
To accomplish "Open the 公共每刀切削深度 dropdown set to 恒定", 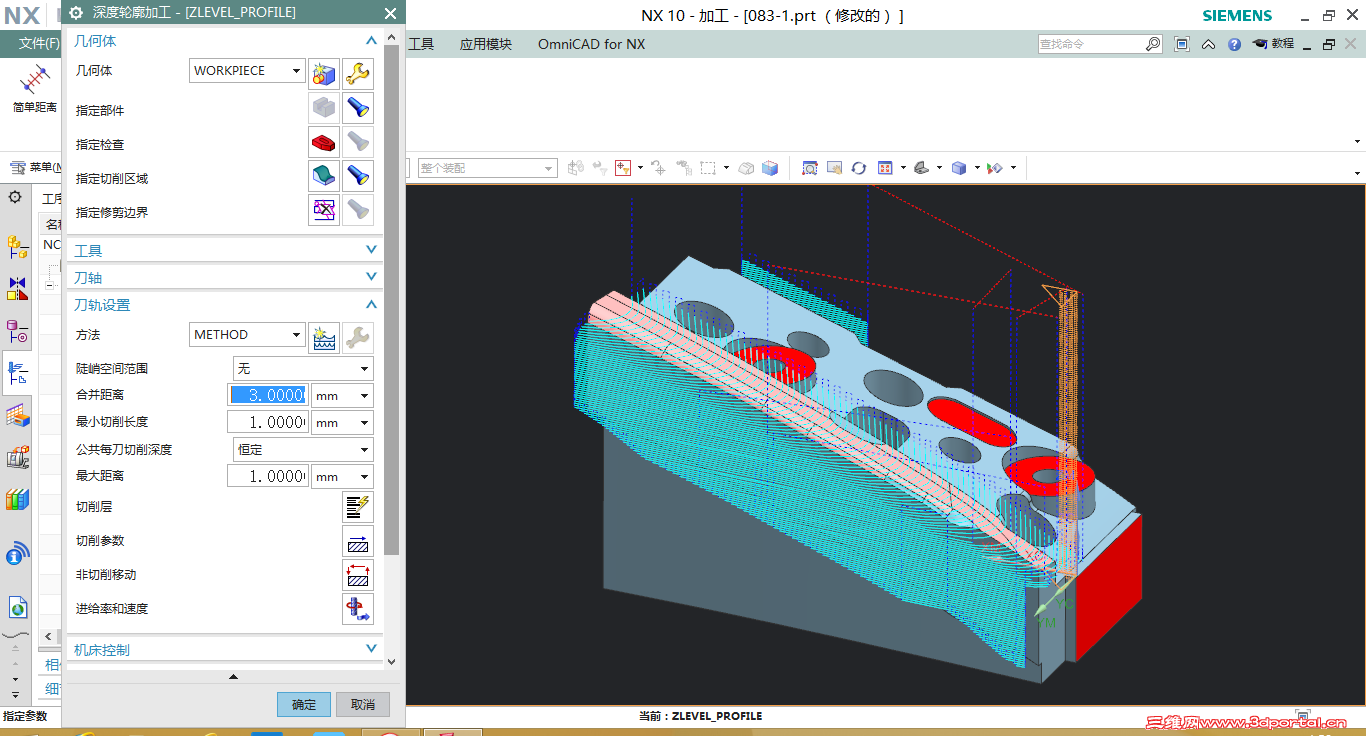I will coord(302,450).
